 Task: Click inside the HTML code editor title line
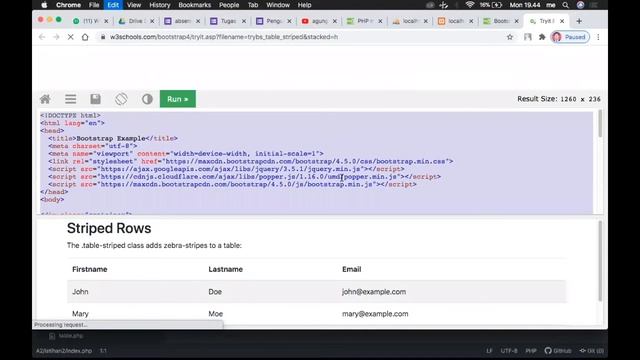(113, 138)
